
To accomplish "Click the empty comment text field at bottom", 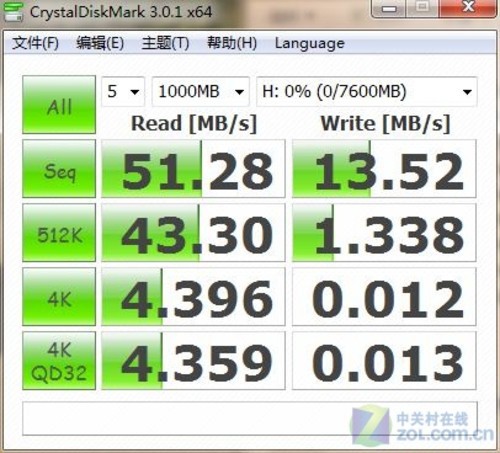I will [250, 419].
